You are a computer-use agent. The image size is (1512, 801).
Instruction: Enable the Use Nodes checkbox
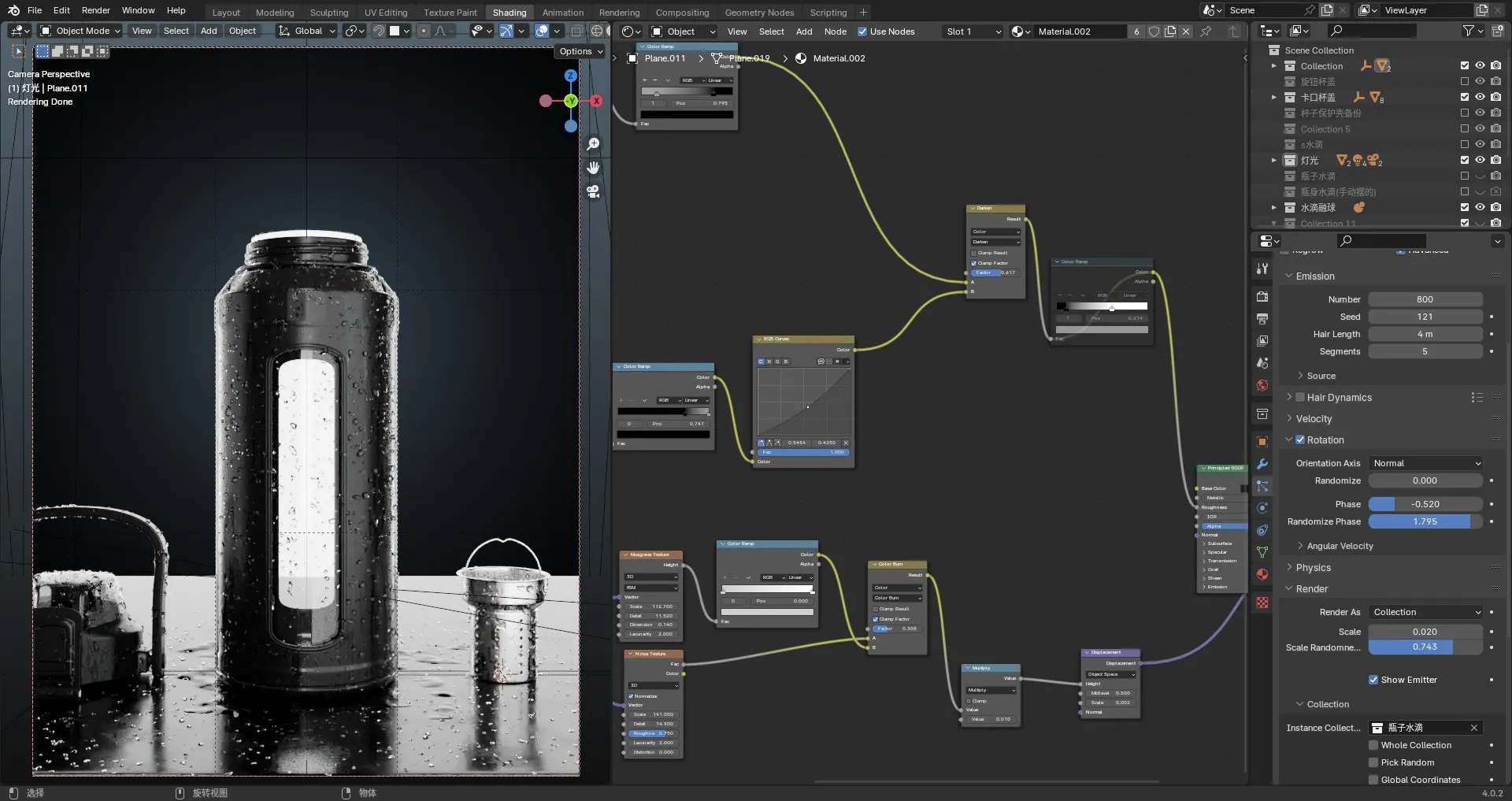pos(862,32)
